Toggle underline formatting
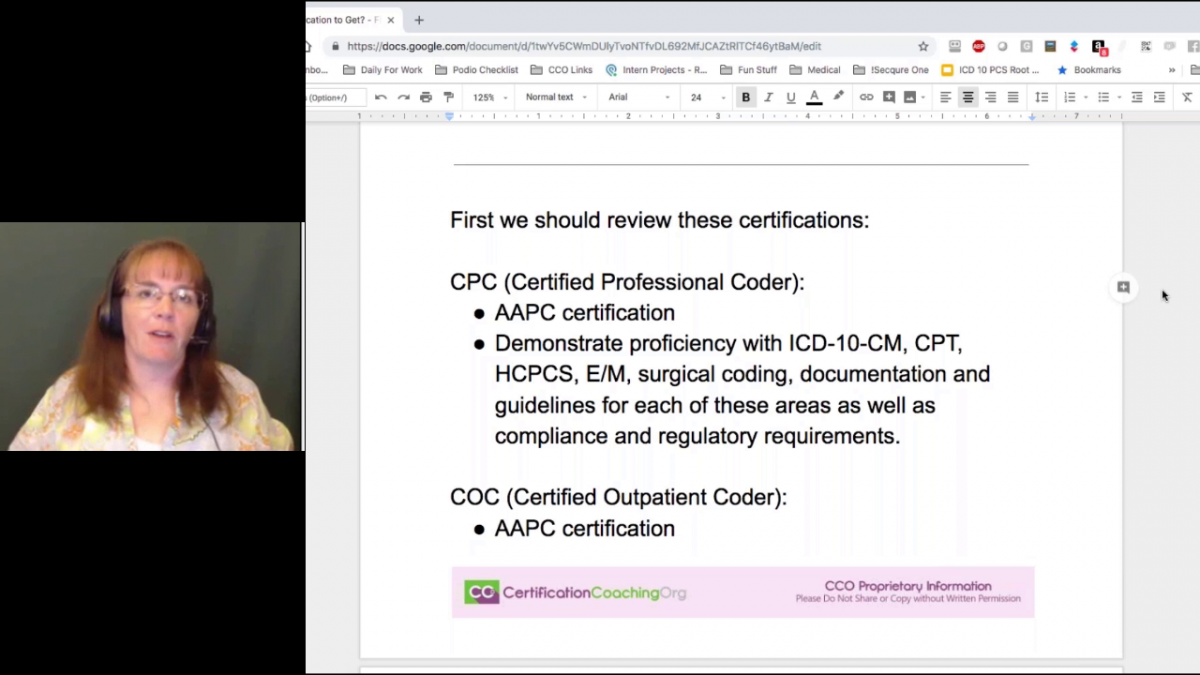 coord(790,96)
